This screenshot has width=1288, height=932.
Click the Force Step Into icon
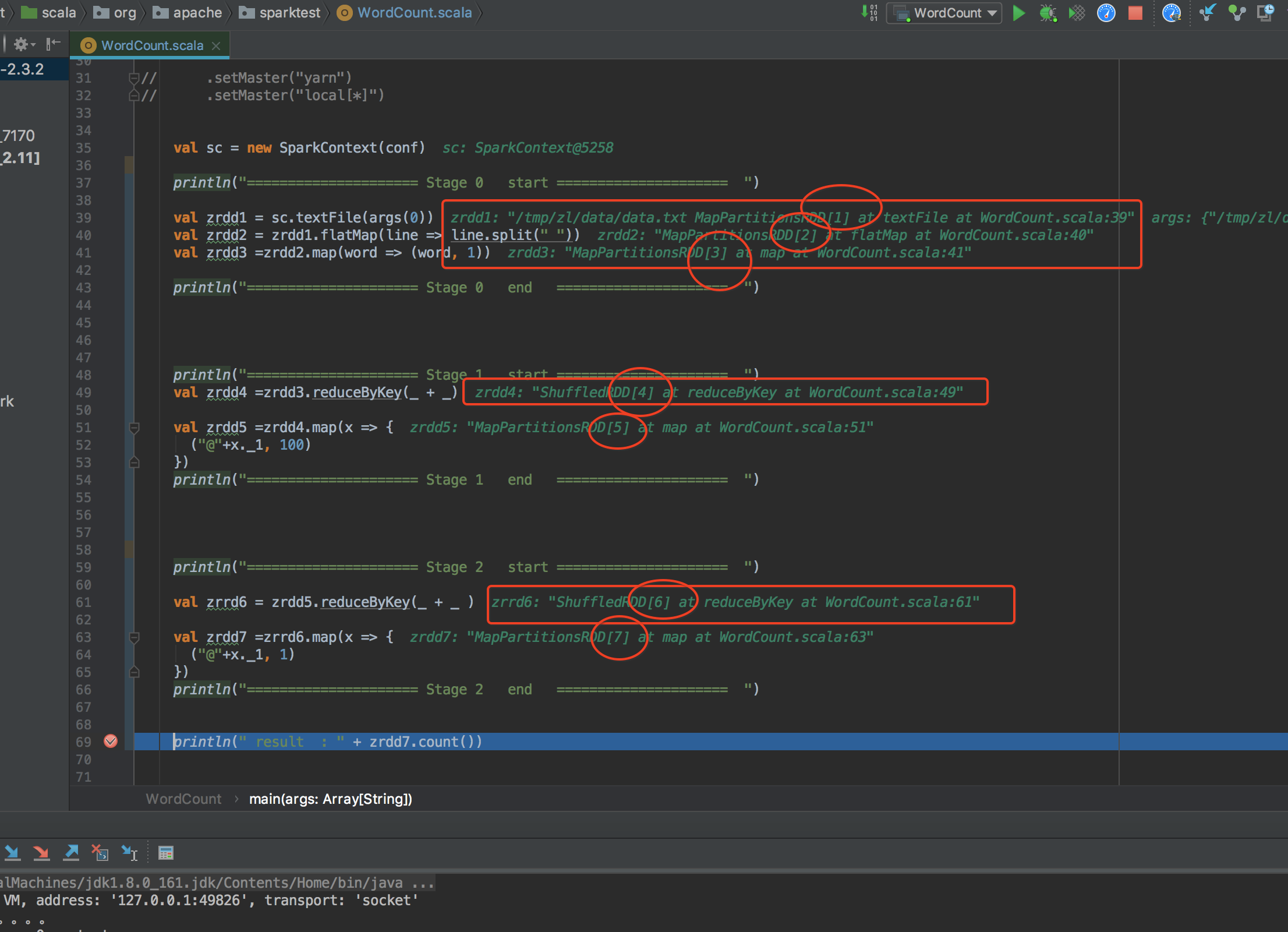(x=41, y=853)
